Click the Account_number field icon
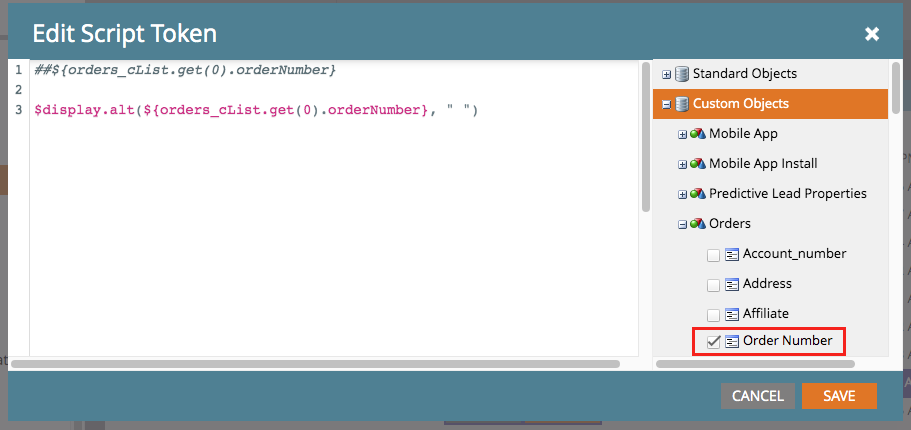This screenshot has height=430, width=911. [732, 255]
